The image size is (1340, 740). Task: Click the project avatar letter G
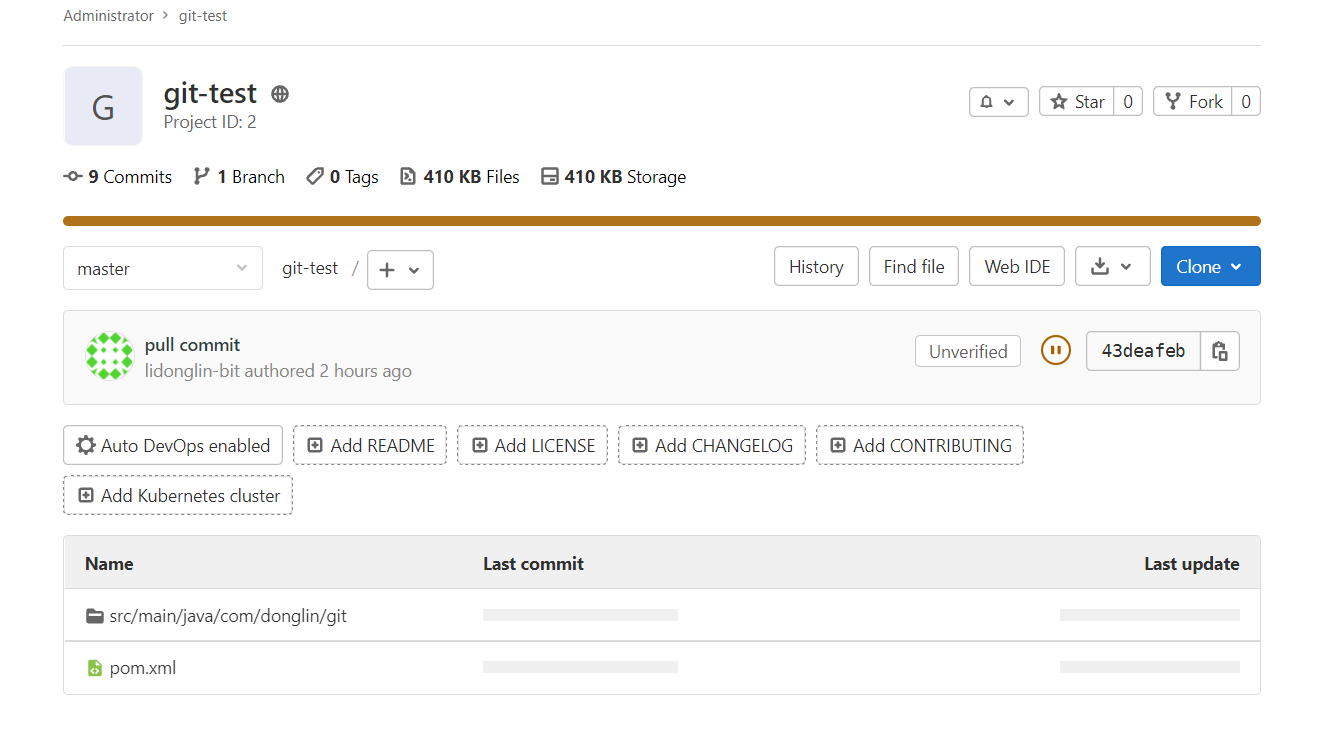(x=103, y=106)
